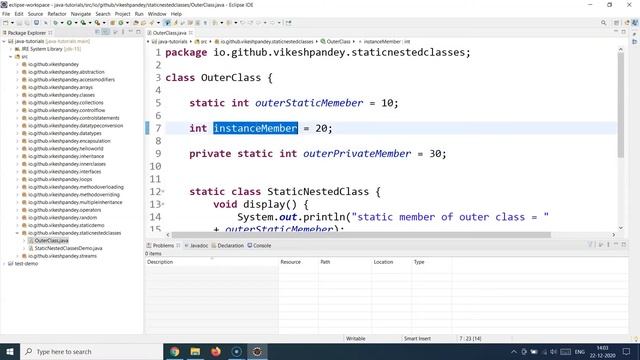Open the dropdown arrow next to the Debug icon
640x360 pixels.
(62, 23)
